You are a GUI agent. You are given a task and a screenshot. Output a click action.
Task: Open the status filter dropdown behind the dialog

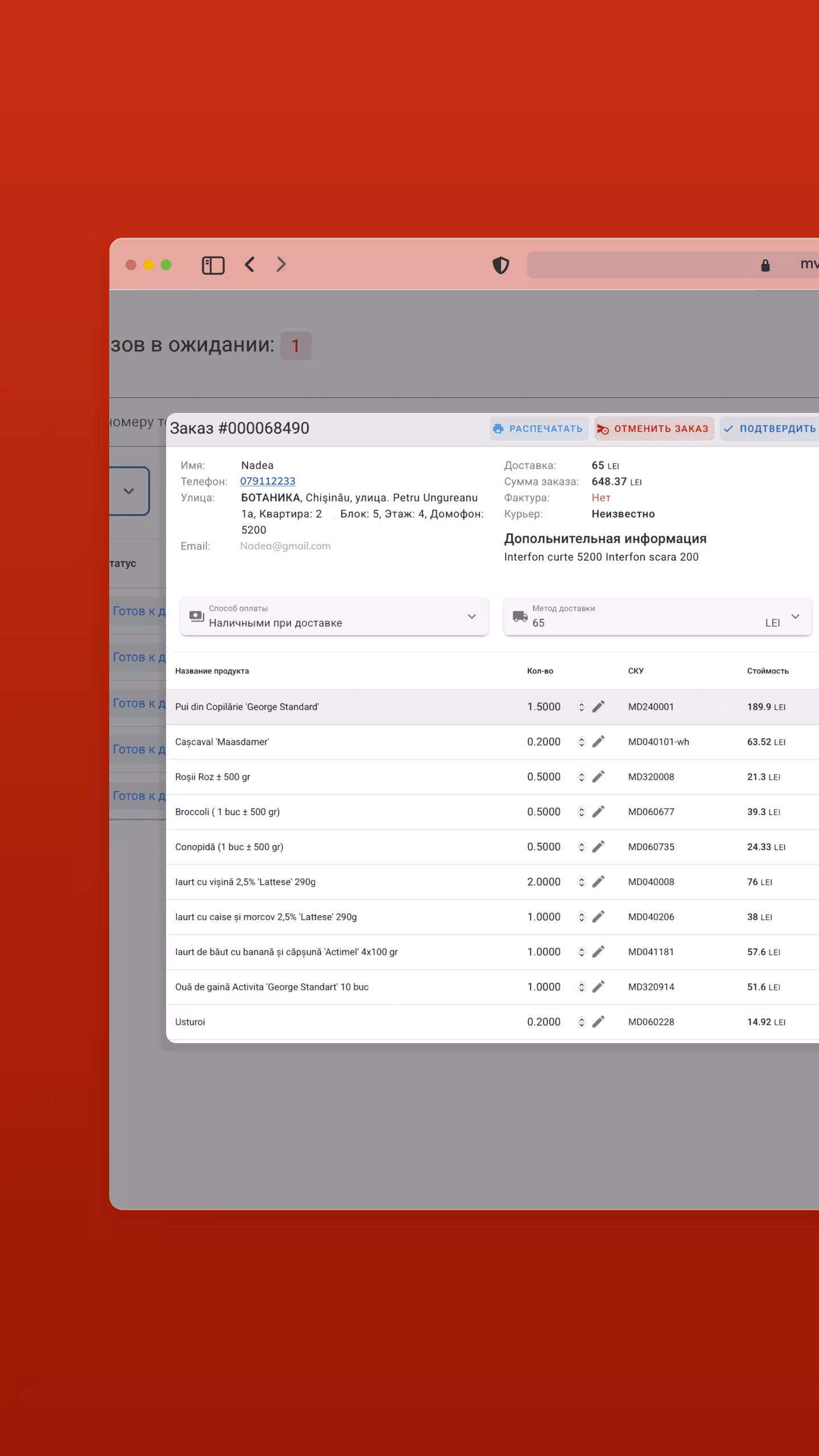click(x=129, y=491)
